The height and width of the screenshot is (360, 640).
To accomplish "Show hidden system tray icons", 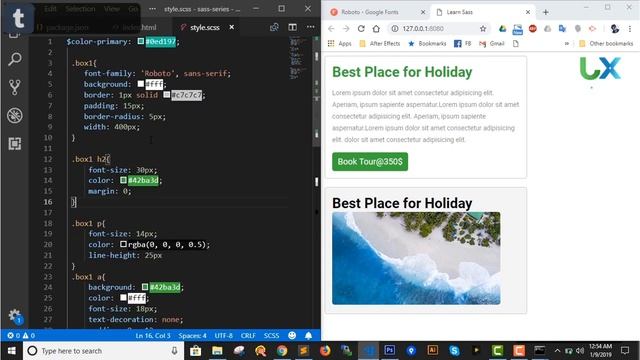I will click(x=557, y=351).
